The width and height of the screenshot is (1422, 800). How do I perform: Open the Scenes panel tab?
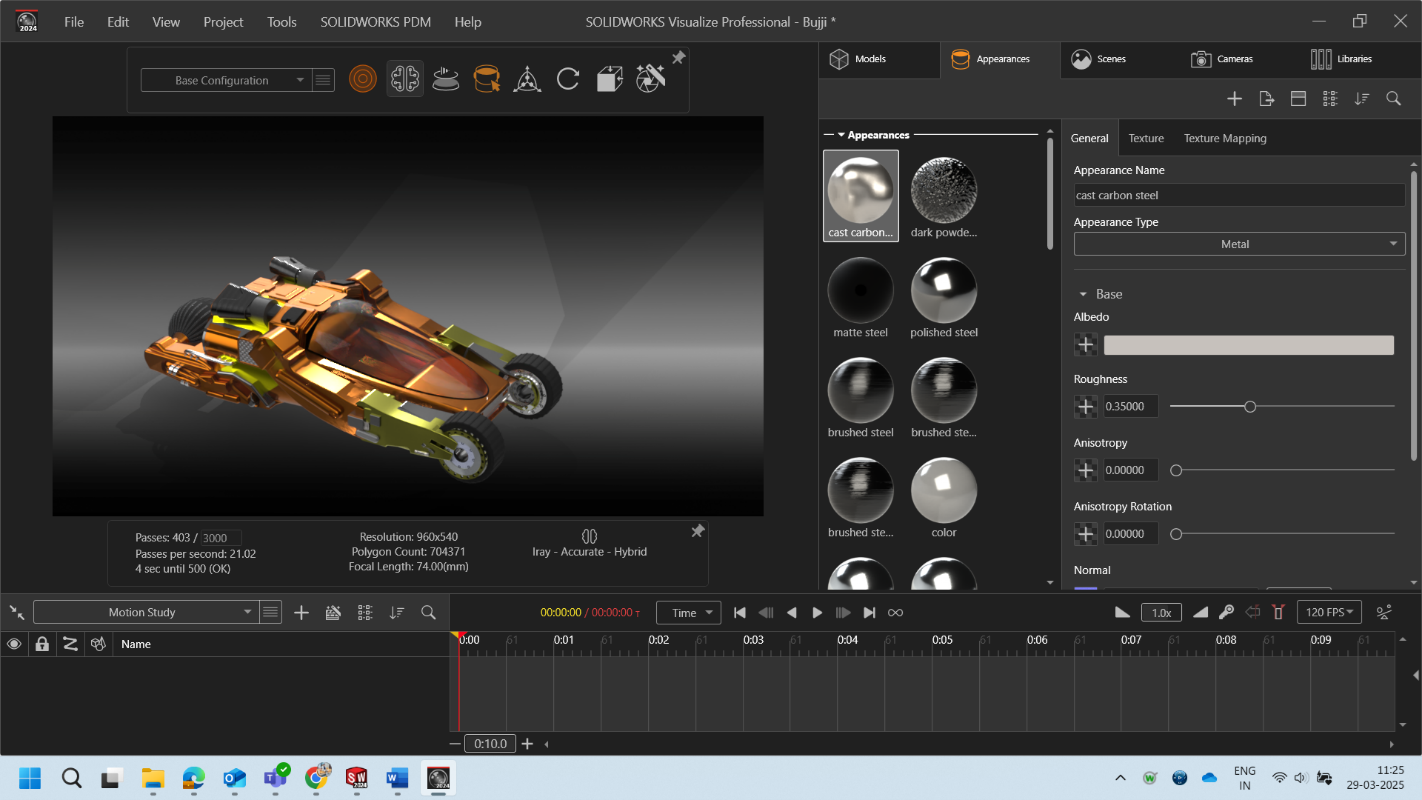[x=1098, y=59]
